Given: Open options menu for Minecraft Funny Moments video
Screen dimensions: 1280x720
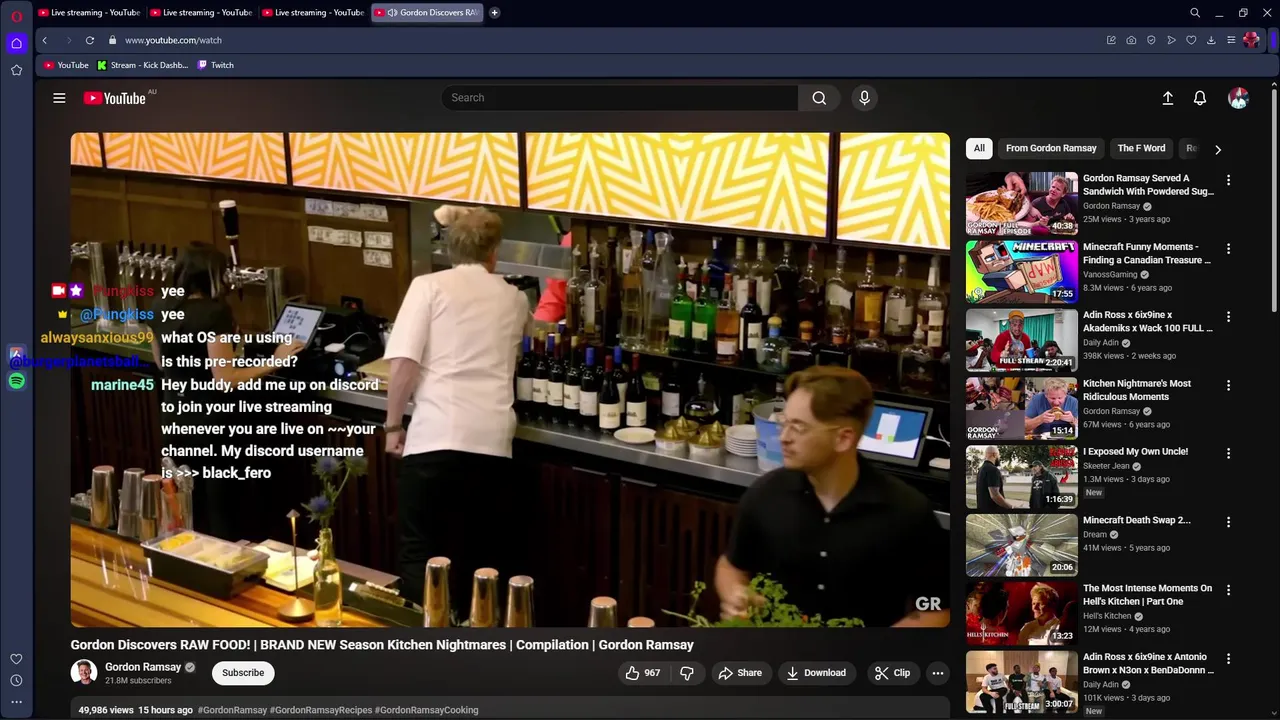Looking at the screenshot, I should tap(1228, 248).
